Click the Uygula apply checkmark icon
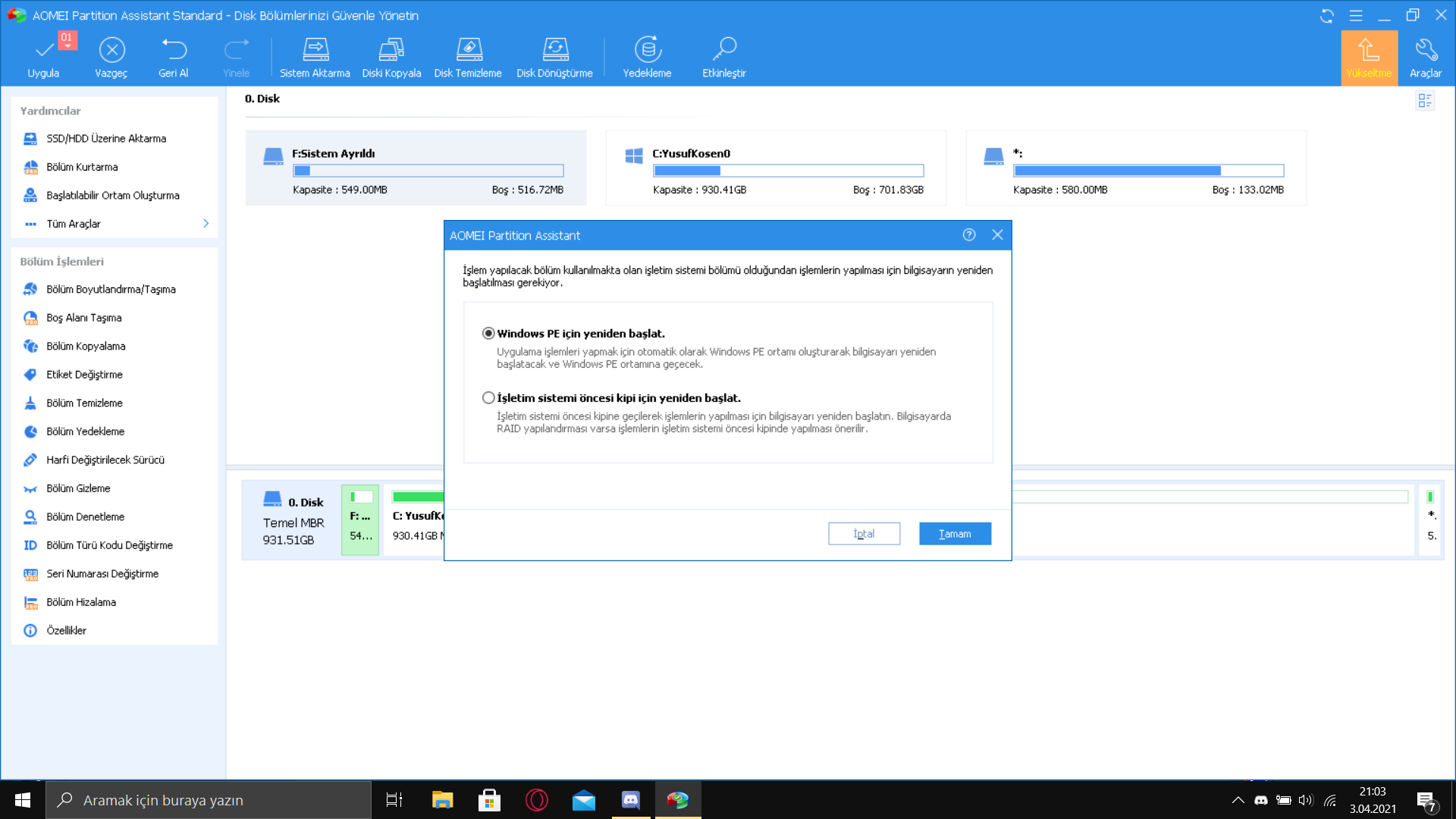Viewport: 1456px width, 819px height. coord(44,50)
